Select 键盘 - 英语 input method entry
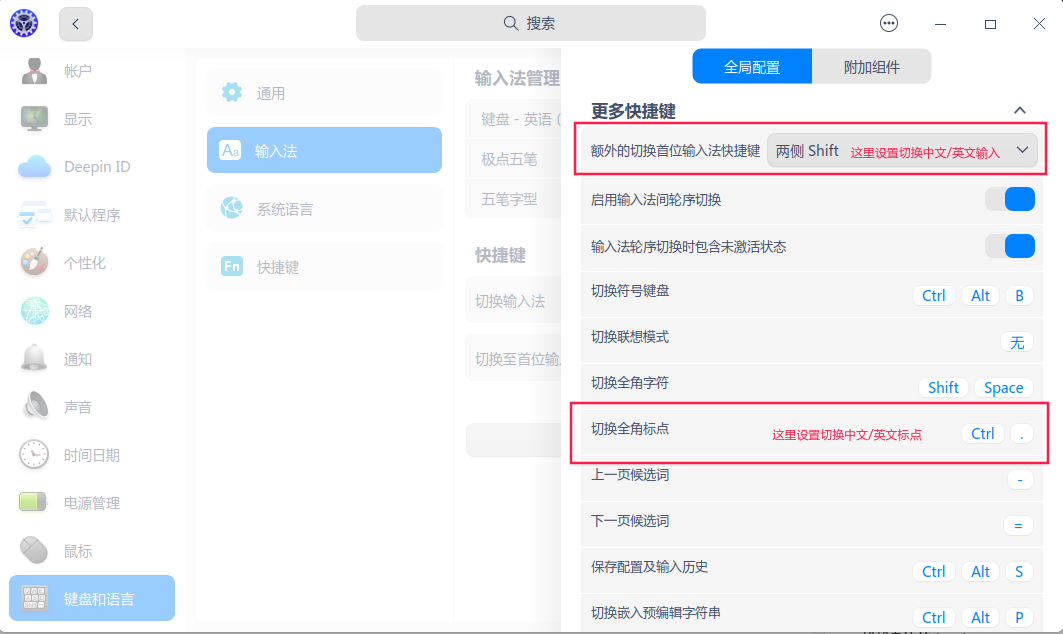The width and height of the screenshot is (1063, 634). (513, 119)
